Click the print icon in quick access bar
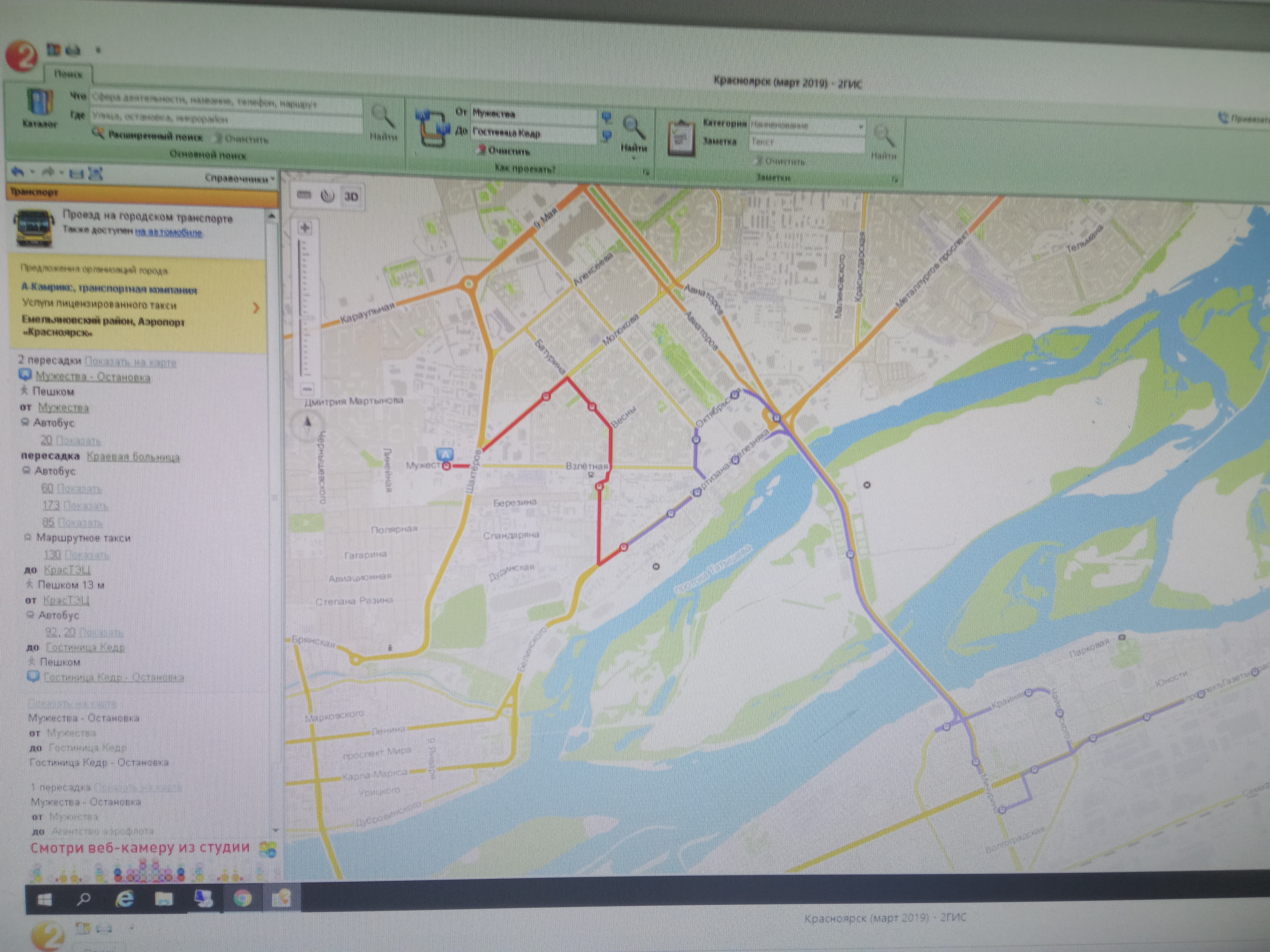Image resolution: width=1270 pixels, height=952 pixels. 74,50
